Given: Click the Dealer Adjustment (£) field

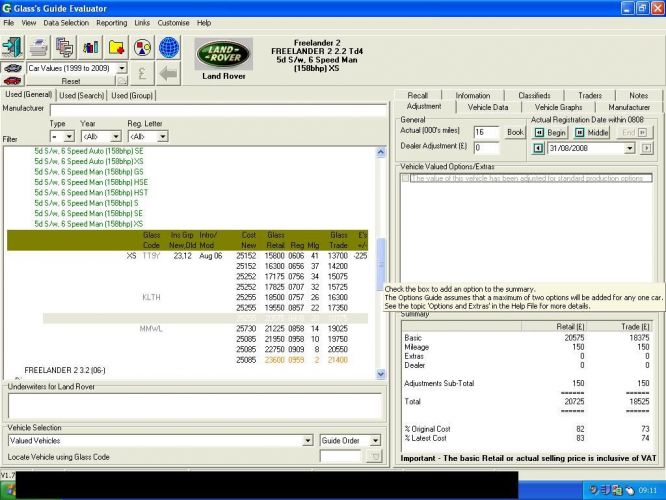Looking at the screenshot, I should click(x=486, y=148).
